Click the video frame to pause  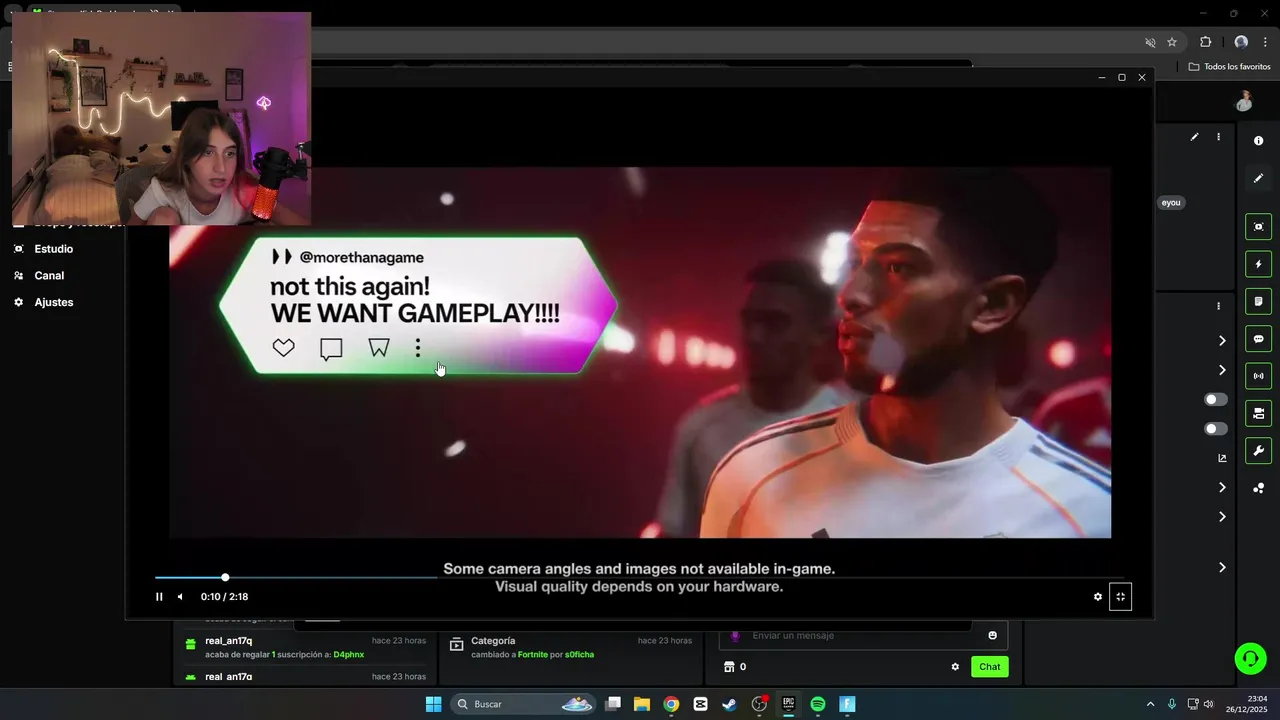pos(640,353)
